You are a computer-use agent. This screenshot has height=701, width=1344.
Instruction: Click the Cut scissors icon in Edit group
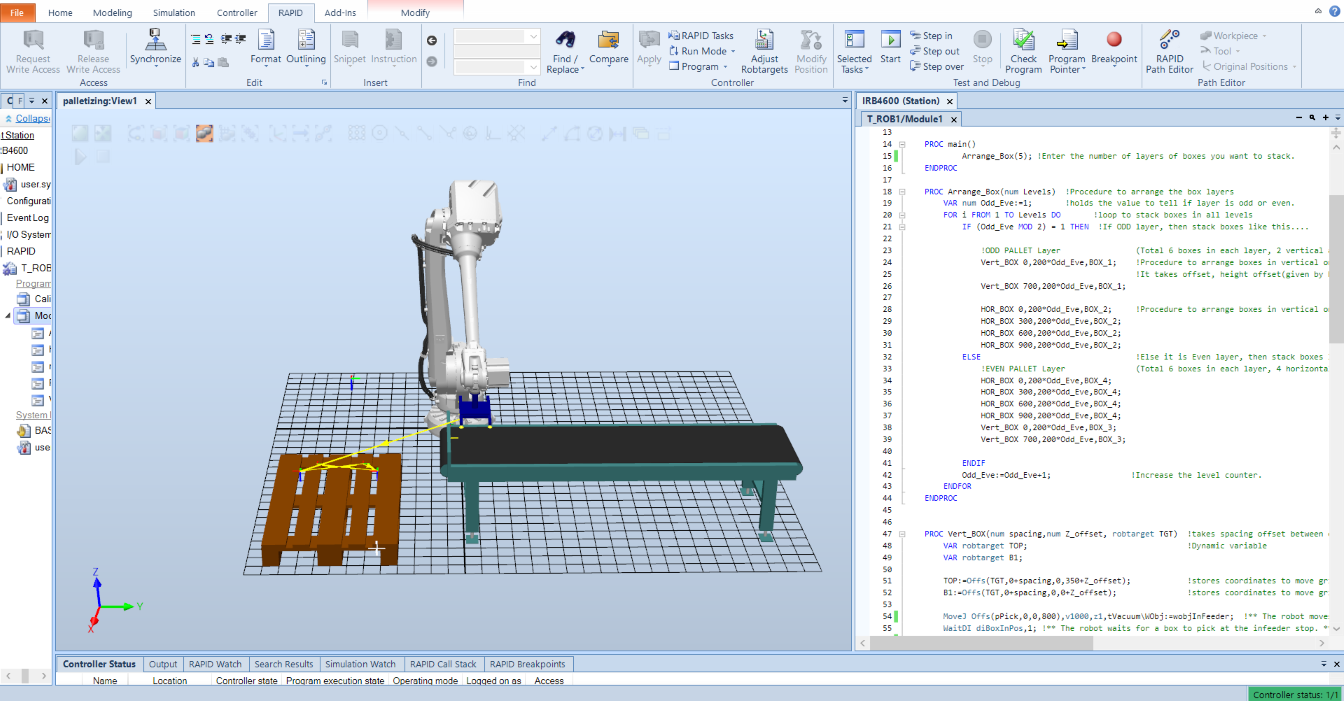[195, 62]
